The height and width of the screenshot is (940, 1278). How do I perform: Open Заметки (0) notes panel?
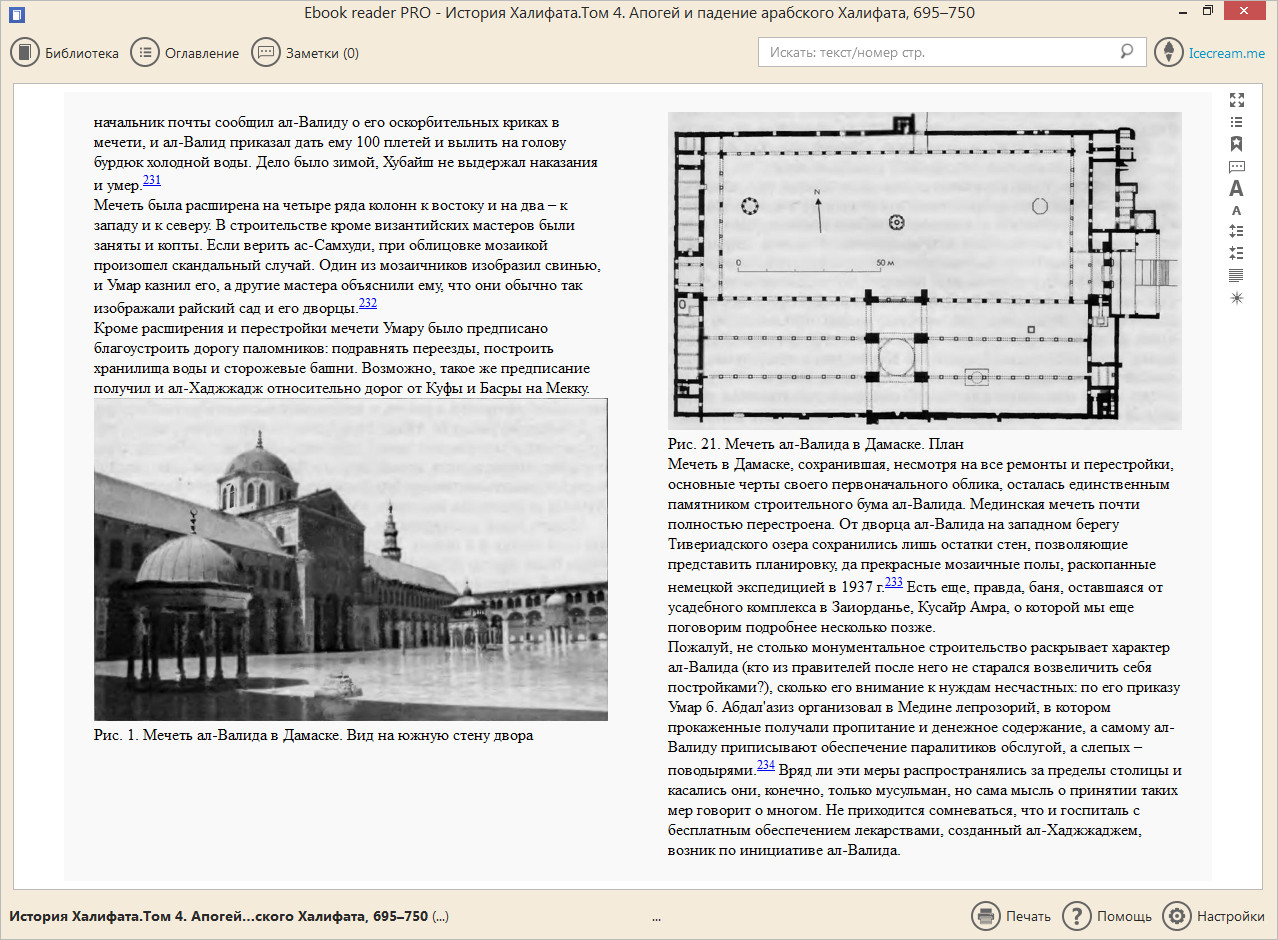click(306, 53)
